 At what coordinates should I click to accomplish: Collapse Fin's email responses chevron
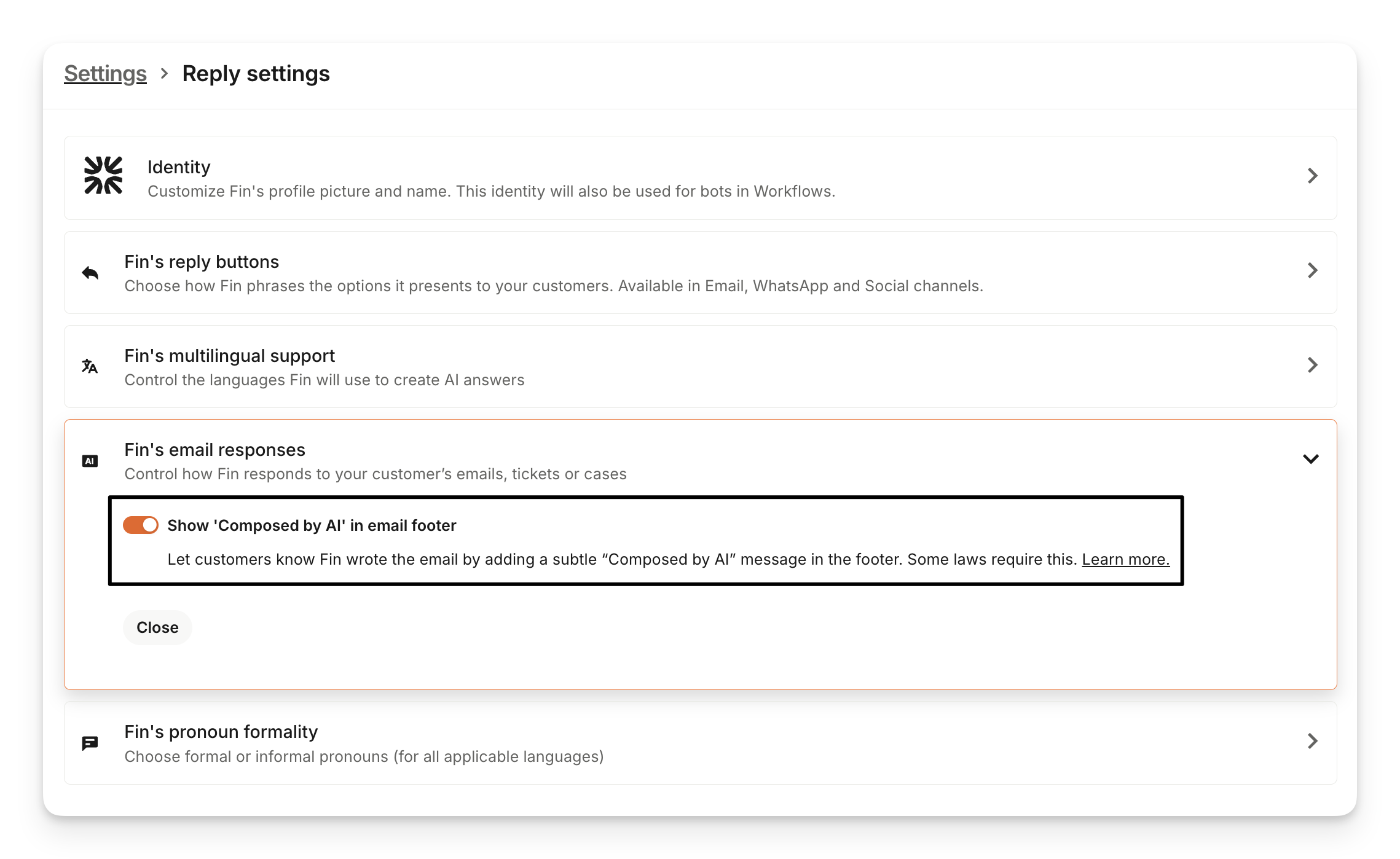click(1311, 459)
